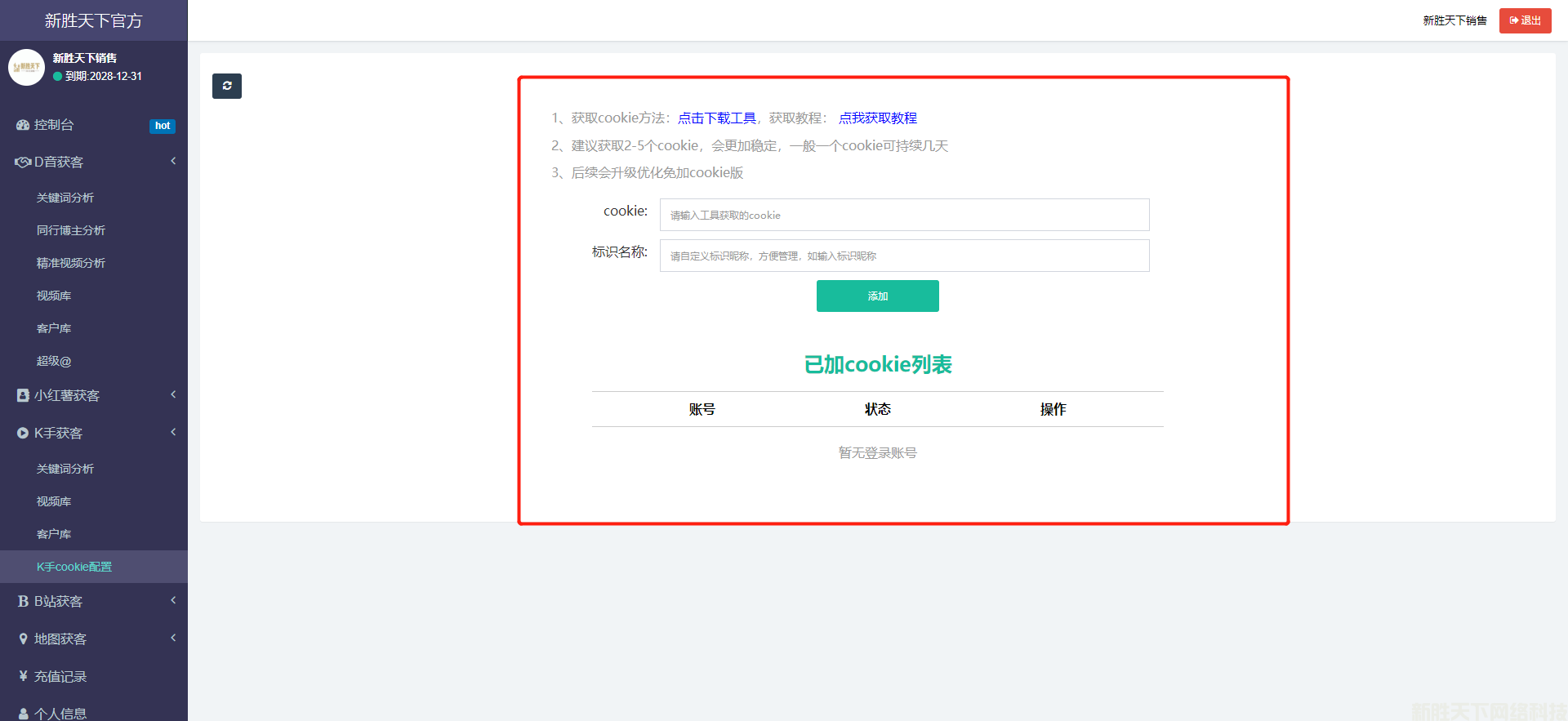This screenshot has height=721, width=1568.
Task: Open the 点击下载工具 link
Action: click(x=717, y=118)
